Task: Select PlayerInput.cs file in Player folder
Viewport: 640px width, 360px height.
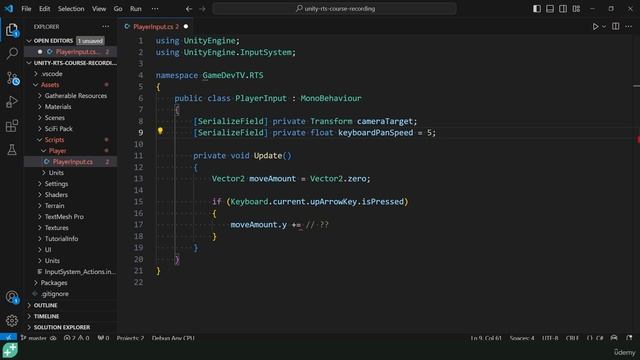Action: click(70, 162)
